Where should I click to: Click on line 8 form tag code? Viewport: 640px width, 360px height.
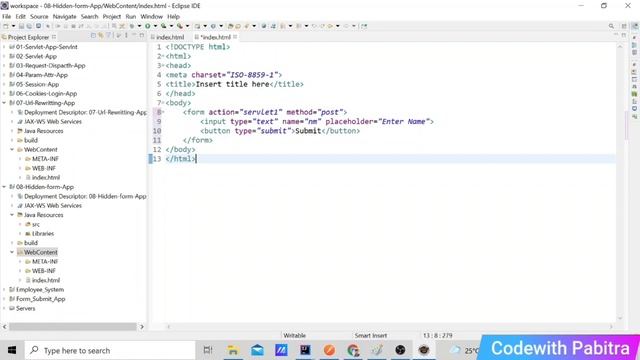(x=265, y=112)
